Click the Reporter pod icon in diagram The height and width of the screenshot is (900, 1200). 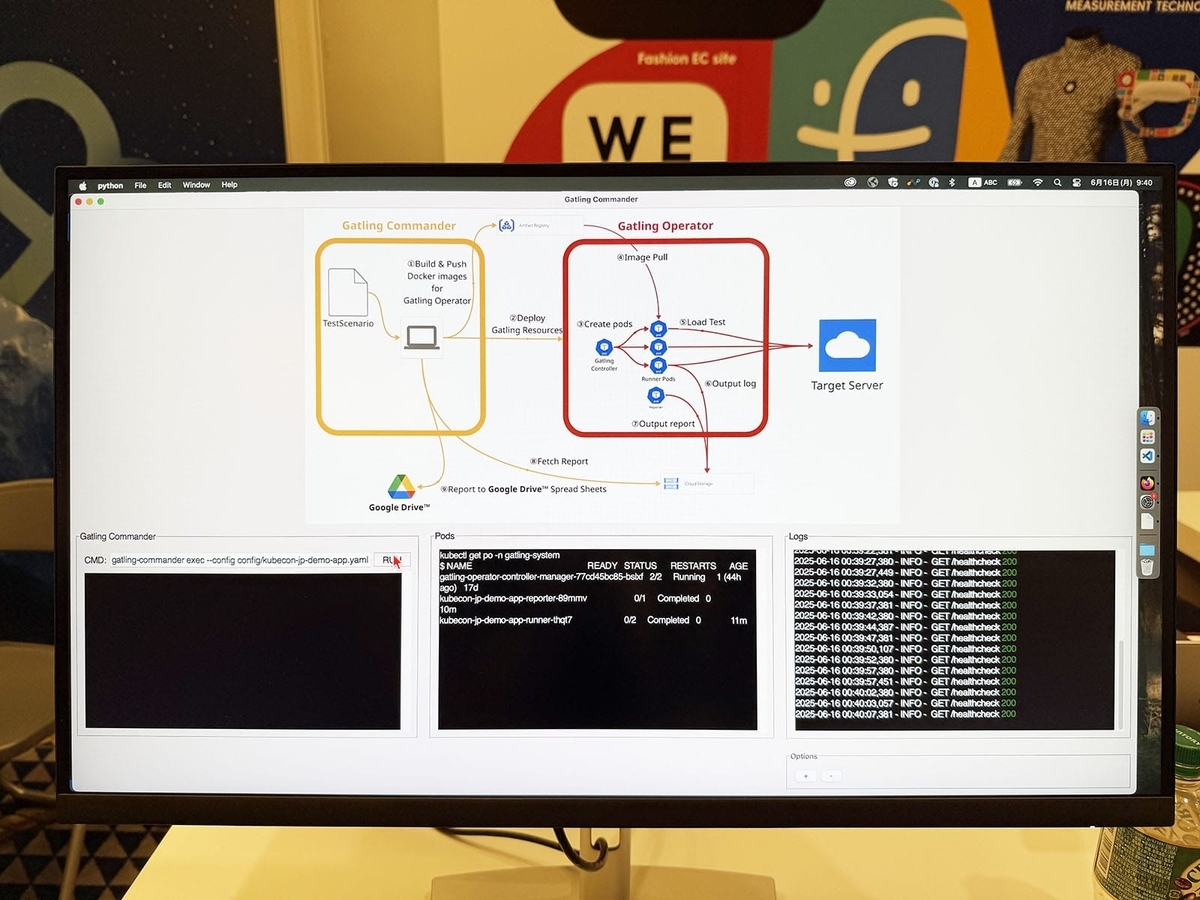pos(656,395)
